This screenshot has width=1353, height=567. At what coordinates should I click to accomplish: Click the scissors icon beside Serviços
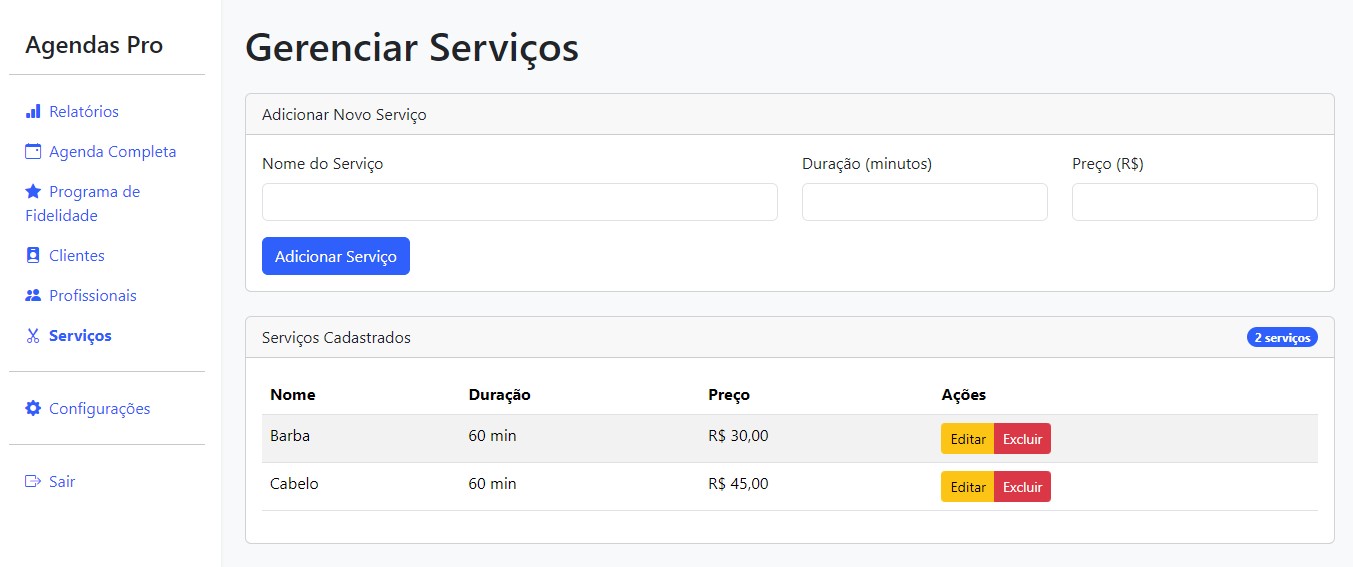[33, 336]
